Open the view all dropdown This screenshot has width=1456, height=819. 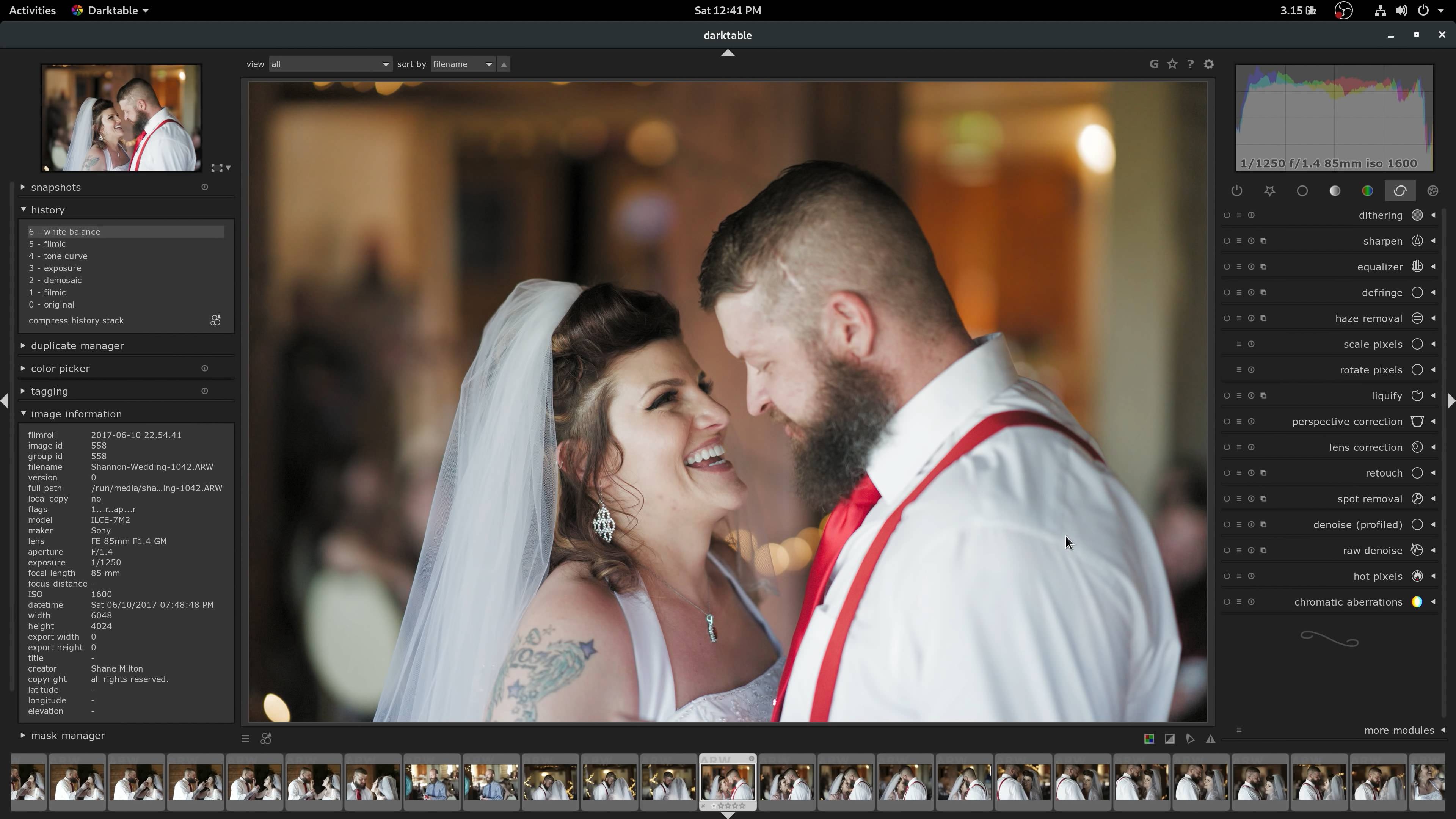pyautogui.click(x=329, y=64)
